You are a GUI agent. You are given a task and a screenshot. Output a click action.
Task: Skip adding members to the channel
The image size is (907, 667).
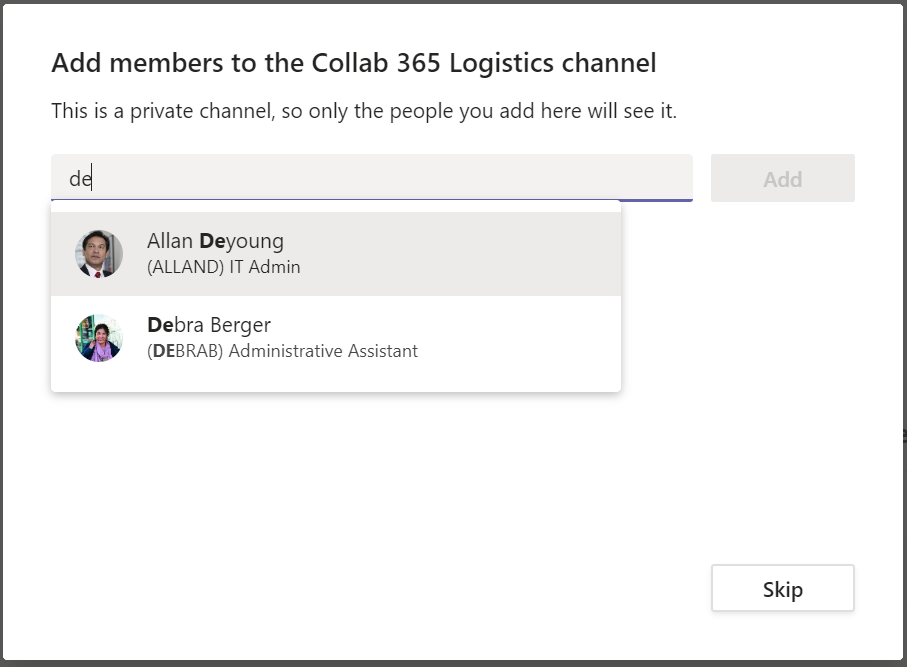783,588
